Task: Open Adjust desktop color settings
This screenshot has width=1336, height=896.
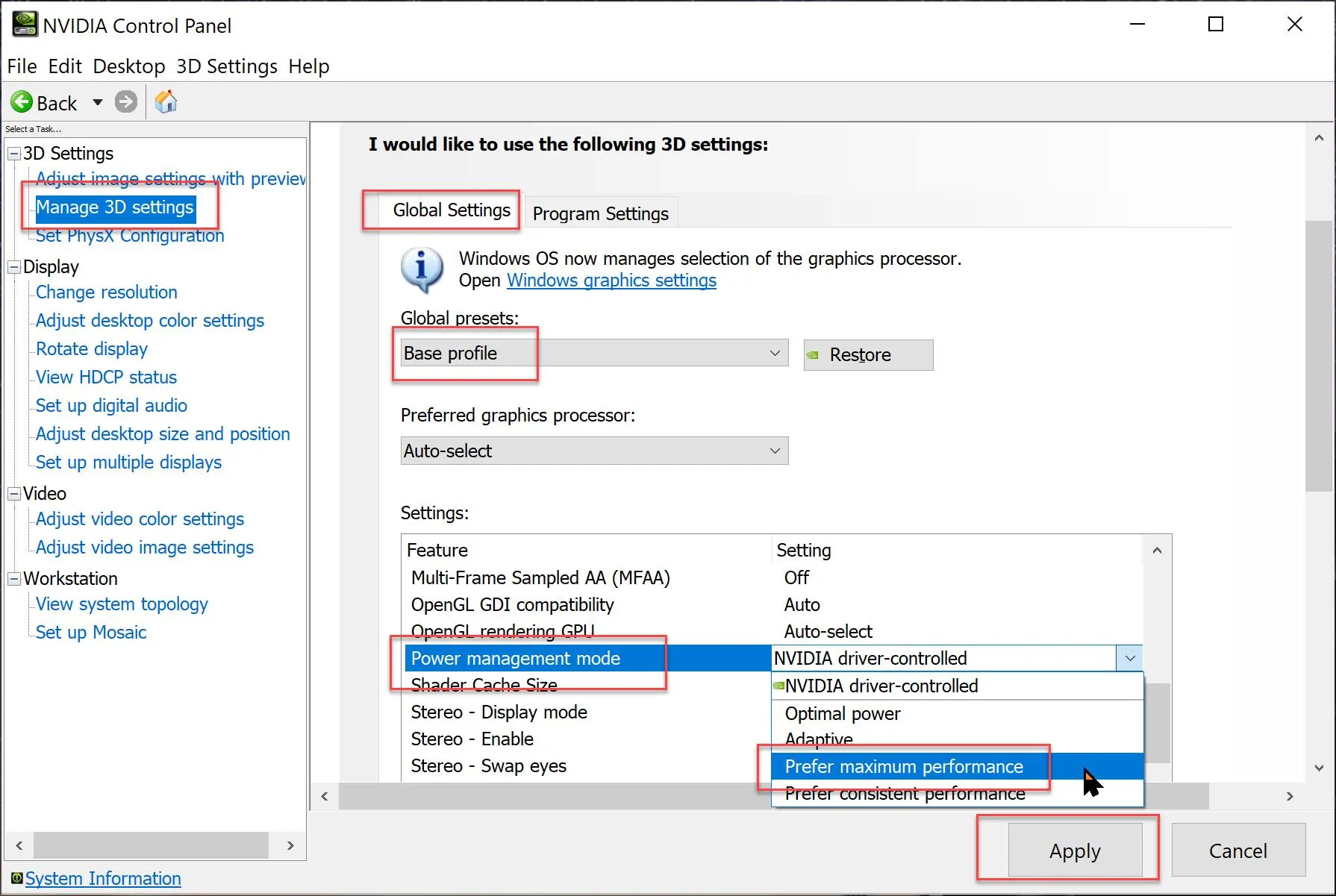Action: point(150,321)
